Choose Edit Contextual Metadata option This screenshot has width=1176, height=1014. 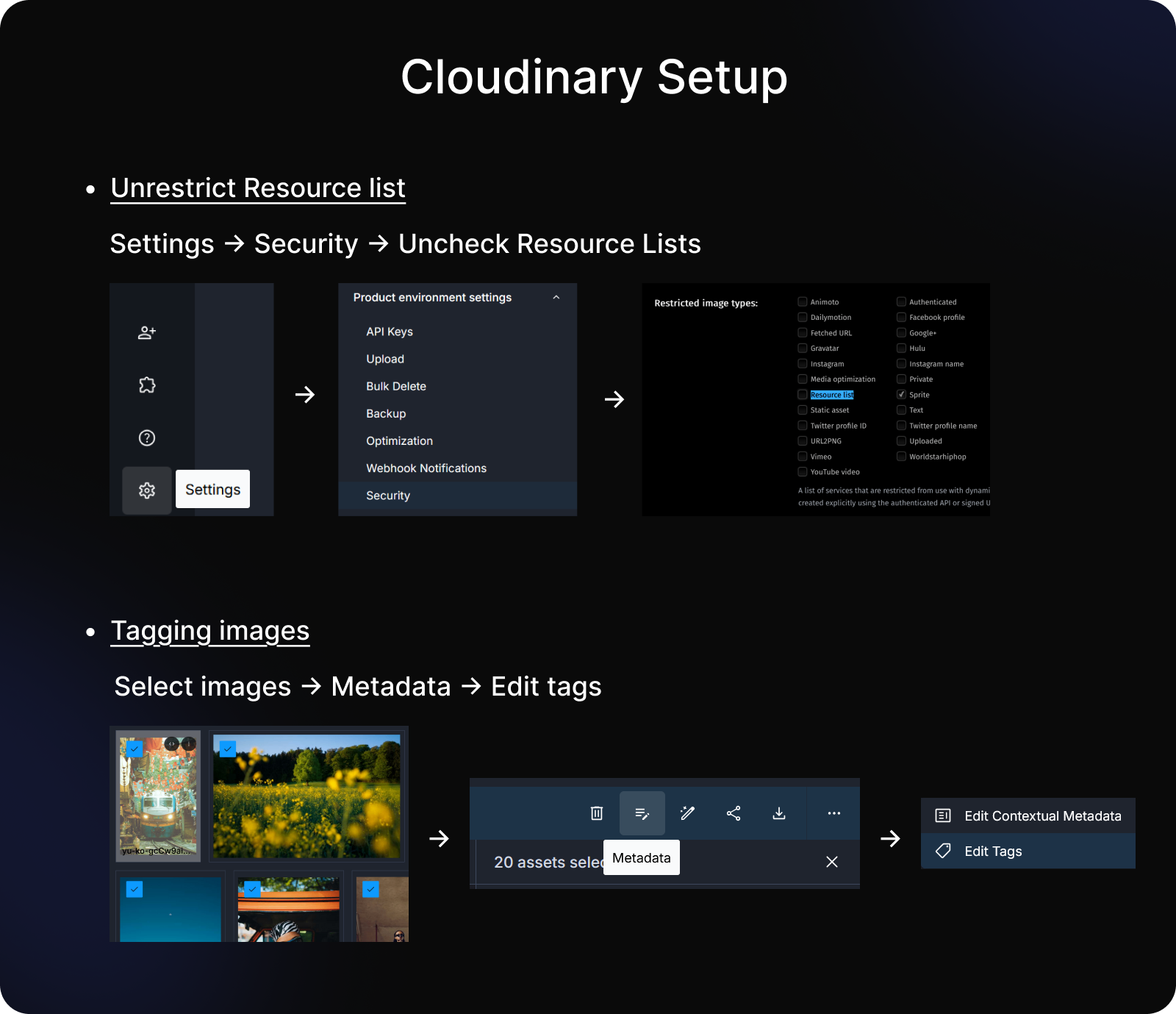coord(1028,815)
